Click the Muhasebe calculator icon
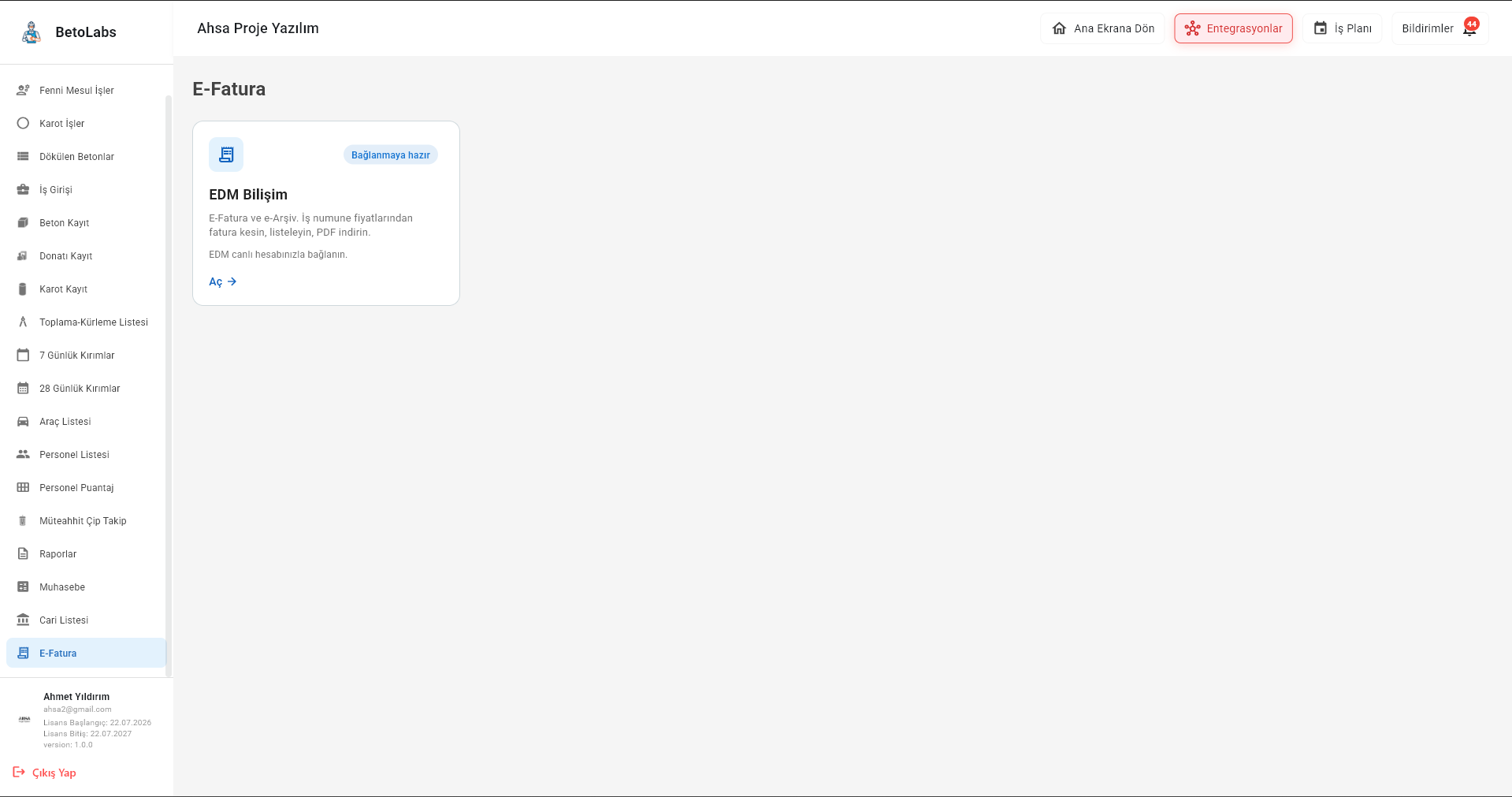This screenshot has width=1512, height=797. 23,587
